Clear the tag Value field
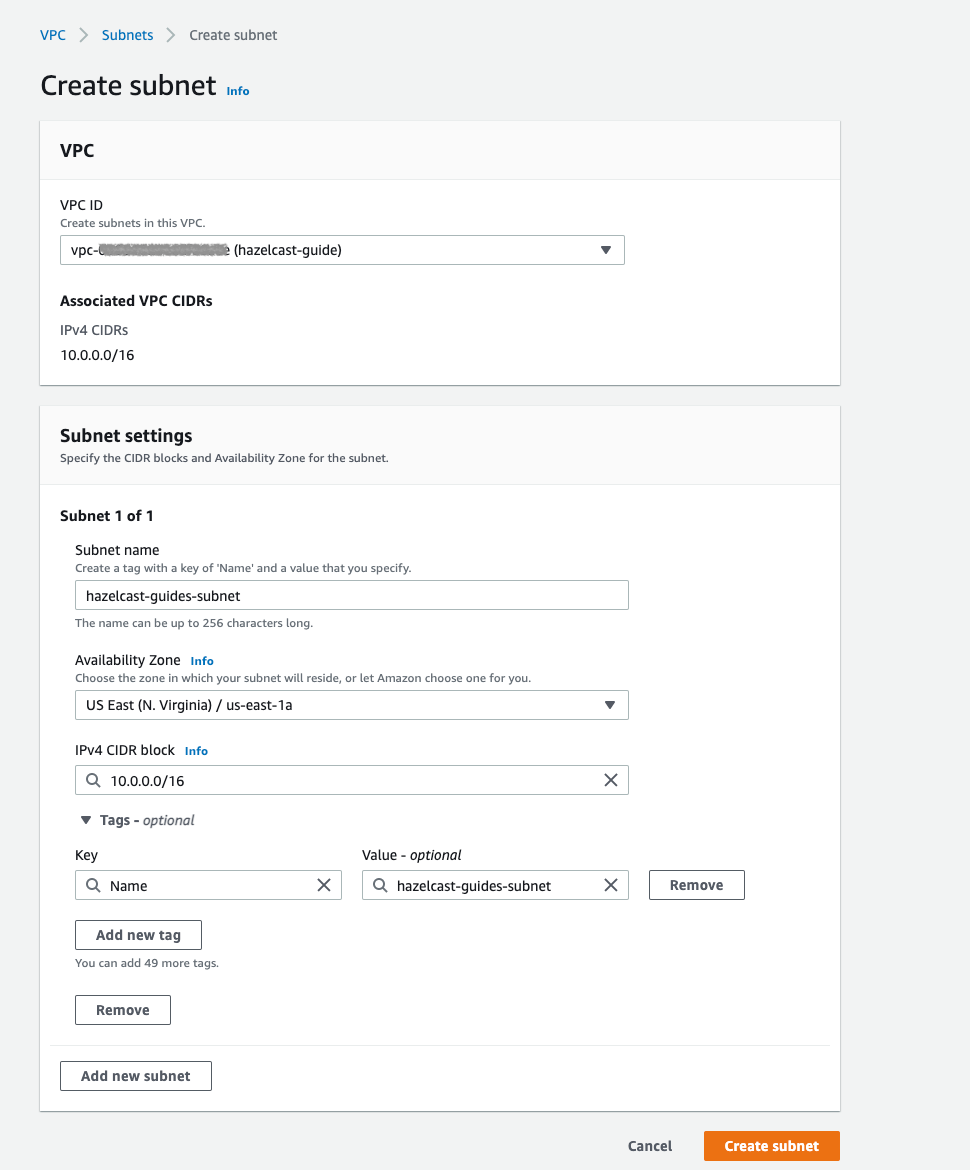The height and width of the screenshot is (1170, 970). [611, 885]
